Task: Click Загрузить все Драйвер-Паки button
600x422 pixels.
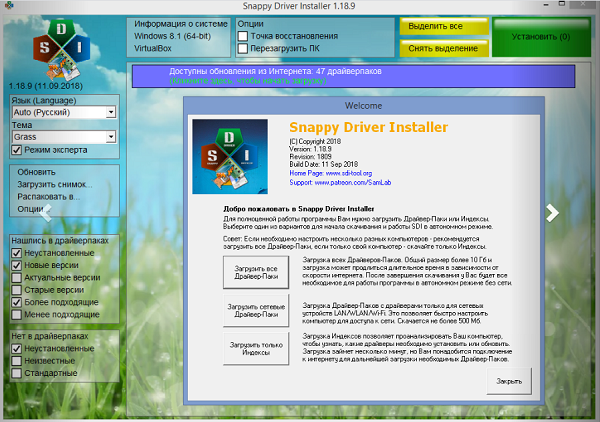Action: (256, 272)
